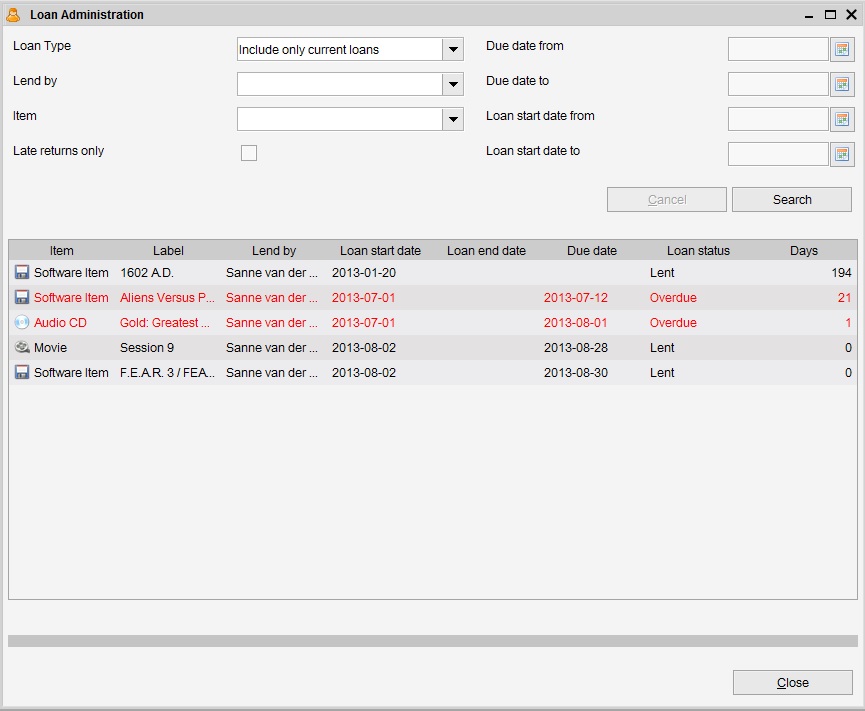
Task: Open calendar picker for Due date from
Action: [842, 49]
